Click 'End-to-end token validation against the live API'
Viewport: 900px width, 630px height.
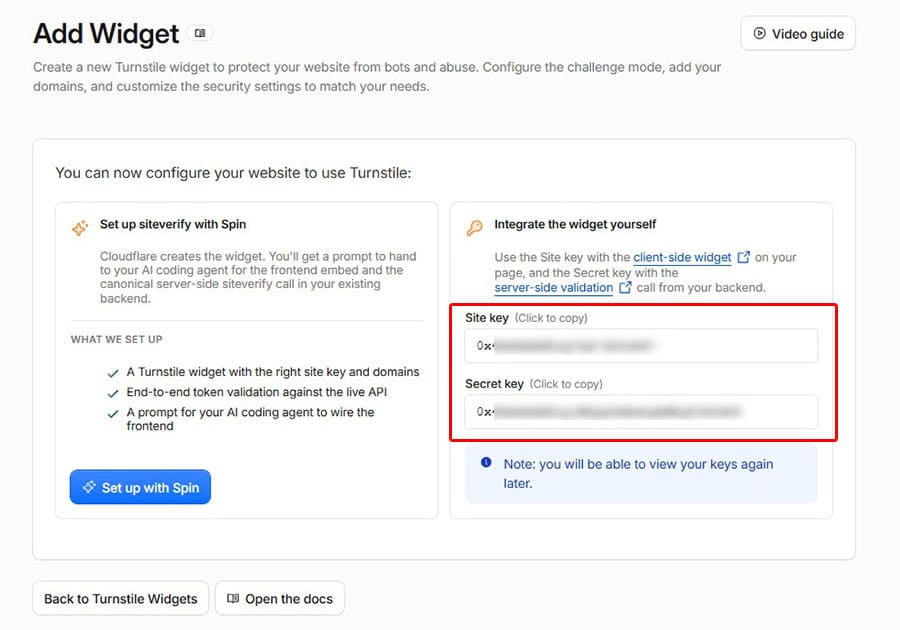click(x=257, y=392)
